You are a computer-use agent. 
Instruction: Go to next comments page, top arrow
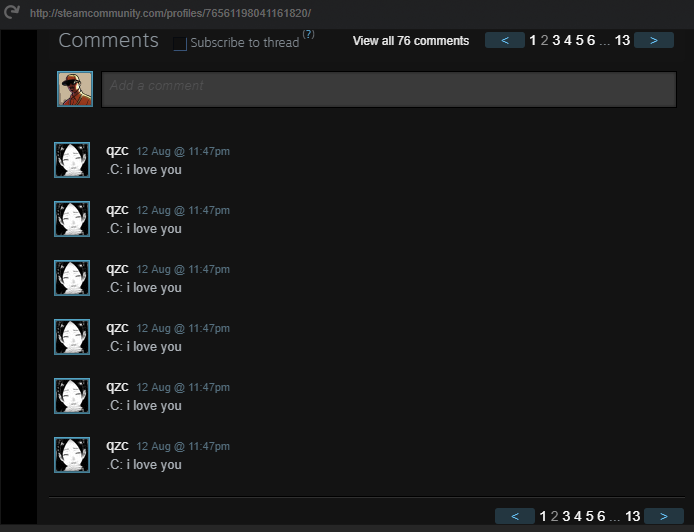[654, 40]
